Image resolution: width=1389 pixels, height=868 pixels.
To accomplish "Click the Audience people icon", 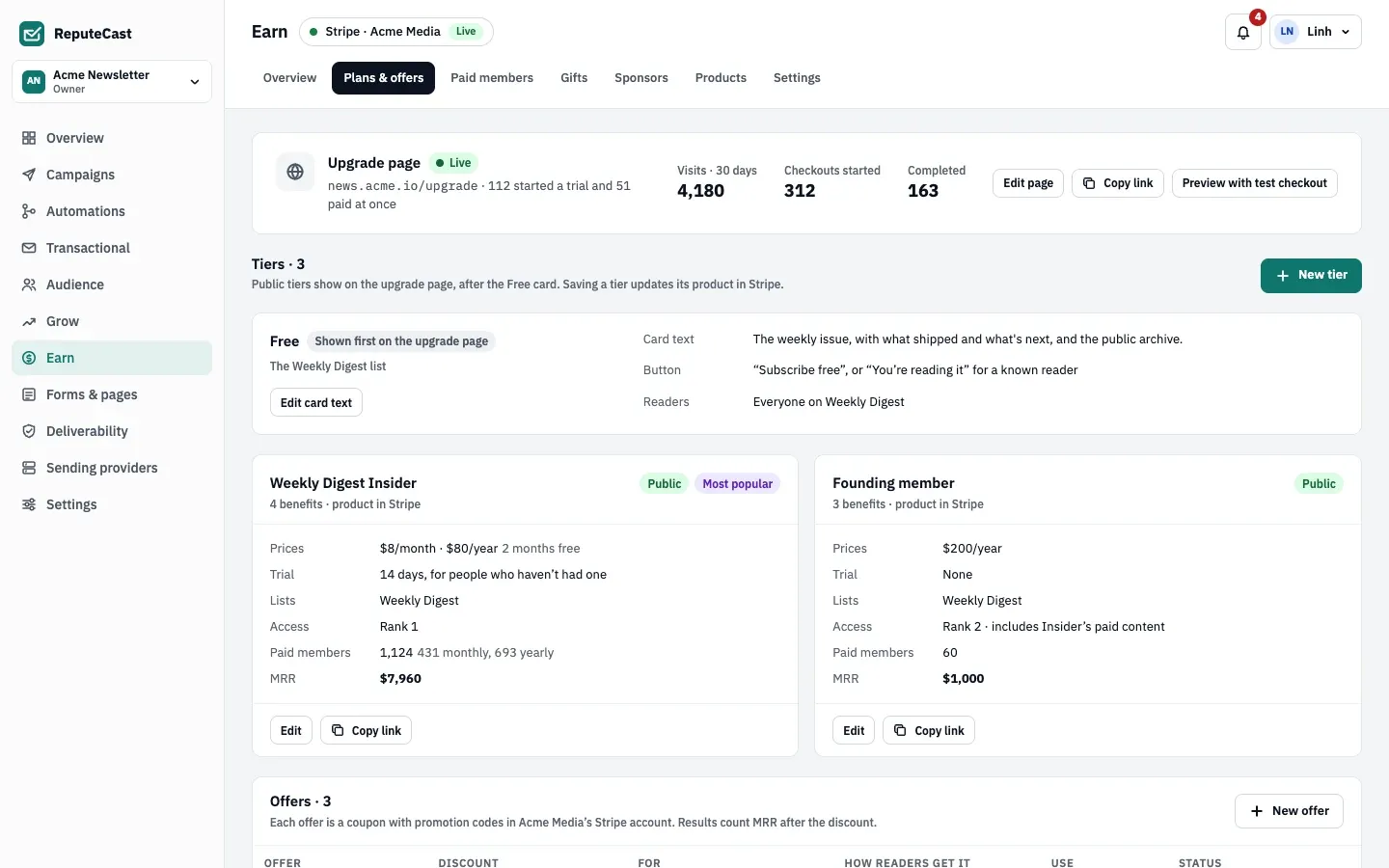I will coord(29,285).
